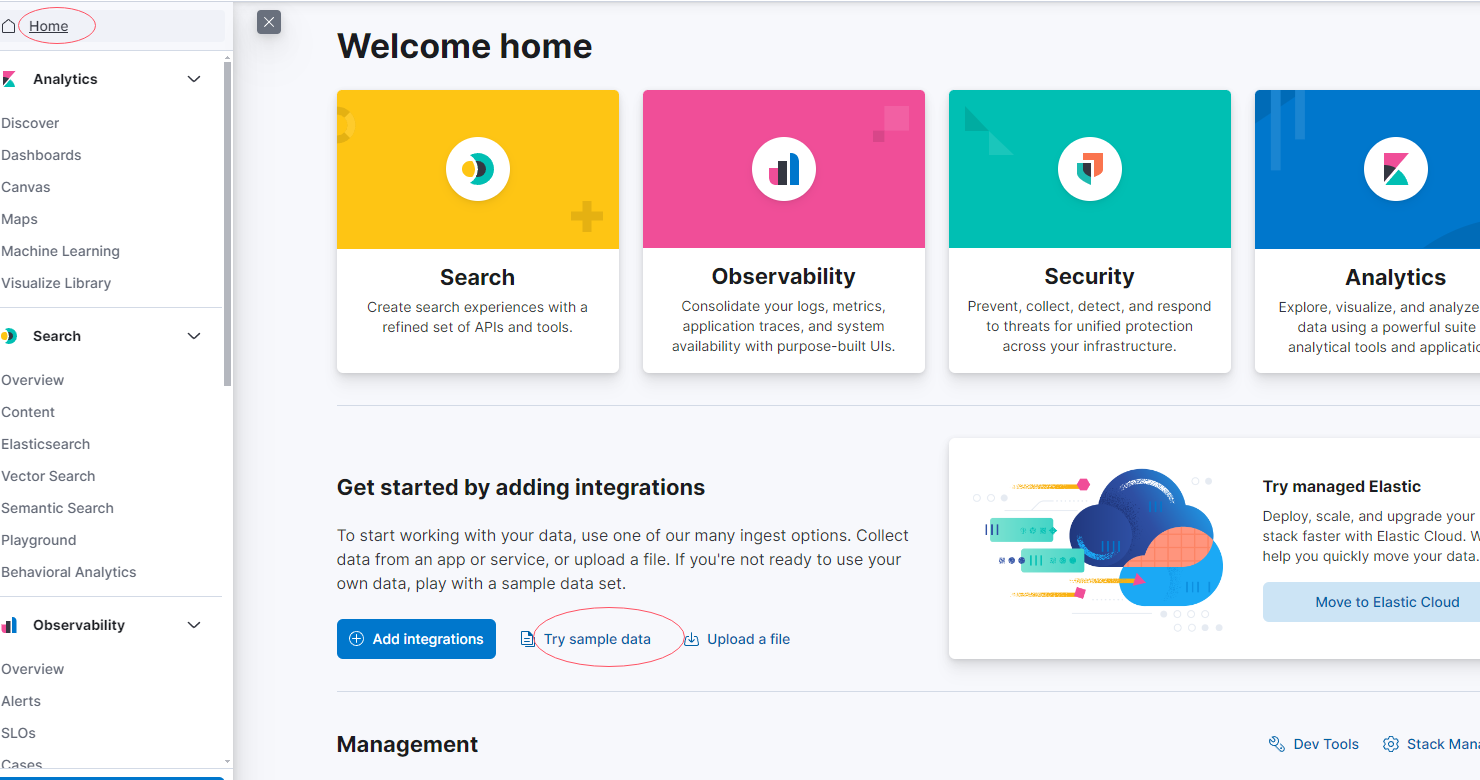The width and height of the screenshot is (1480, 780).
Task: Click the Search logo icon in sidebar
Action: pos(9,336)
